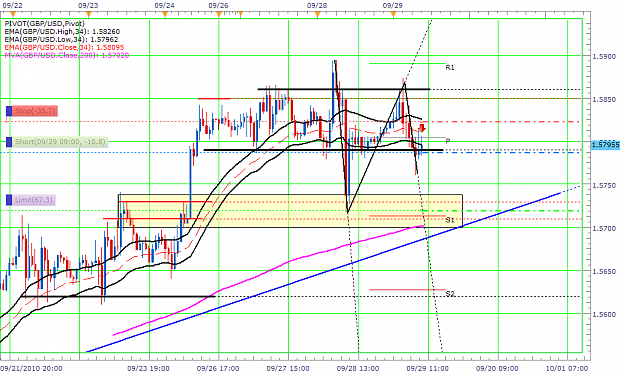Click the 09/23 date label at top
The width and height of the screenshot is (625, 375).
click(x=88, y=5)
